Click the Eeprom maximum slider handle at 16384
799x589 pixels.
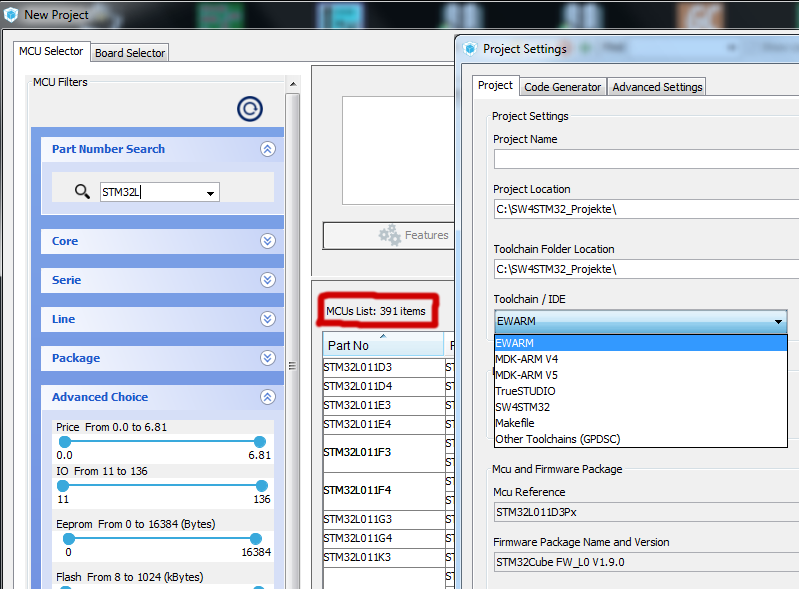click(256, 539)
